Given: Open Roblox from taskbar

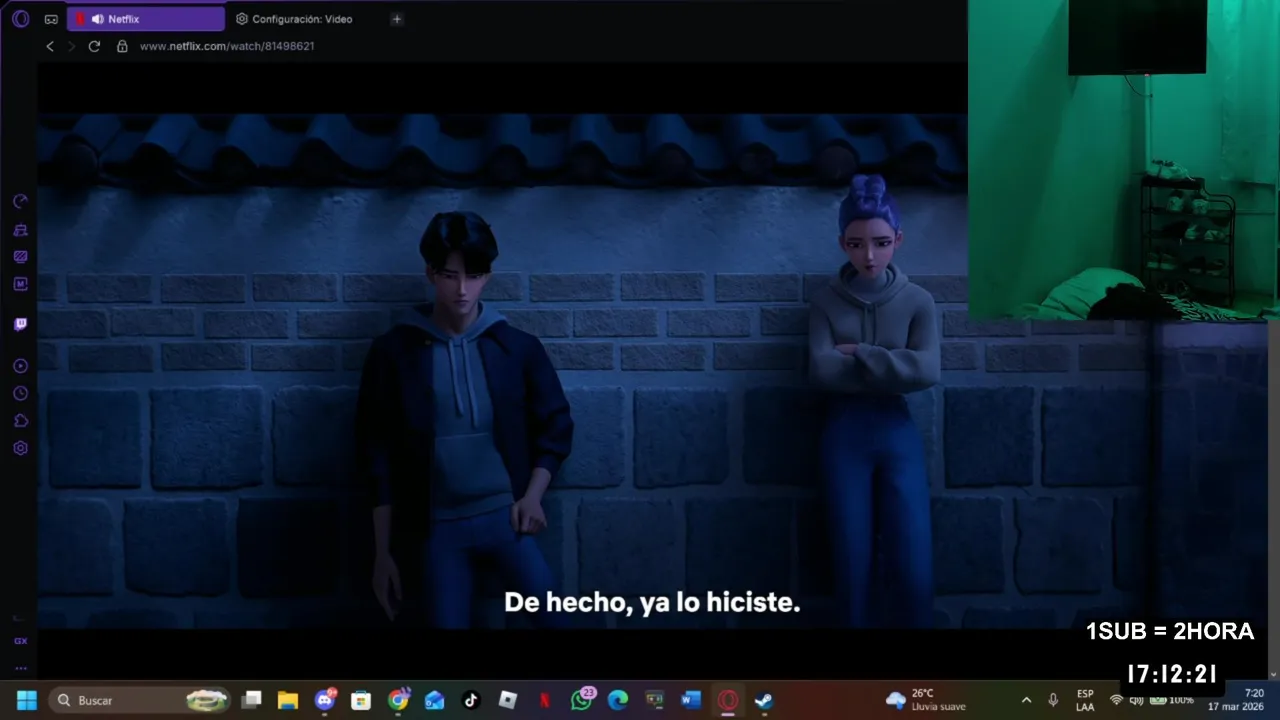Looking at the screenshot, I should click(x=508, y=700).
